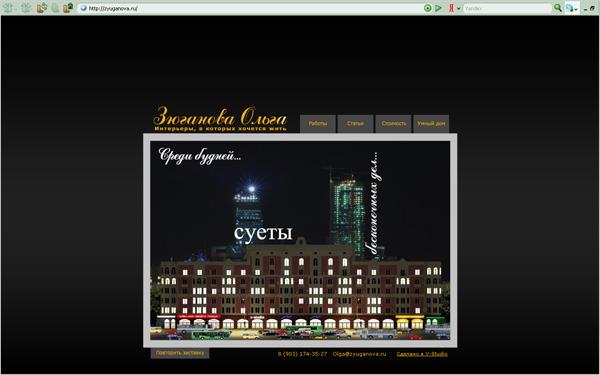Open the Работы tab
Screen dimensions: 600x375
[318, 124]
